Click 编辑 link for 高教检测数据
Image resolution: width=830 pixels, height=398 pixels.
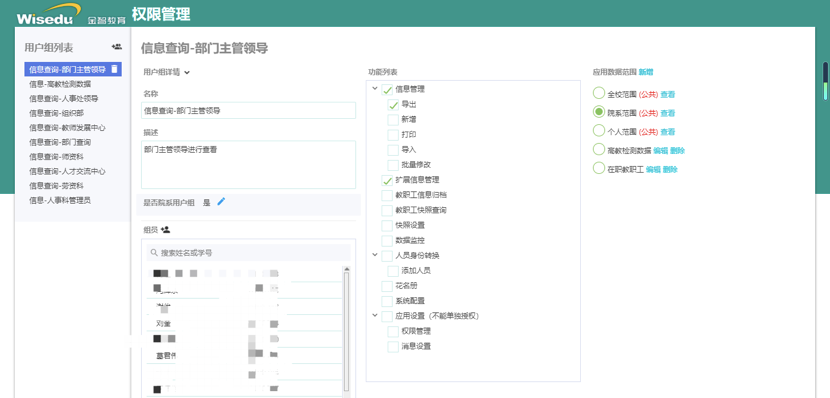(x=661, y=151)
